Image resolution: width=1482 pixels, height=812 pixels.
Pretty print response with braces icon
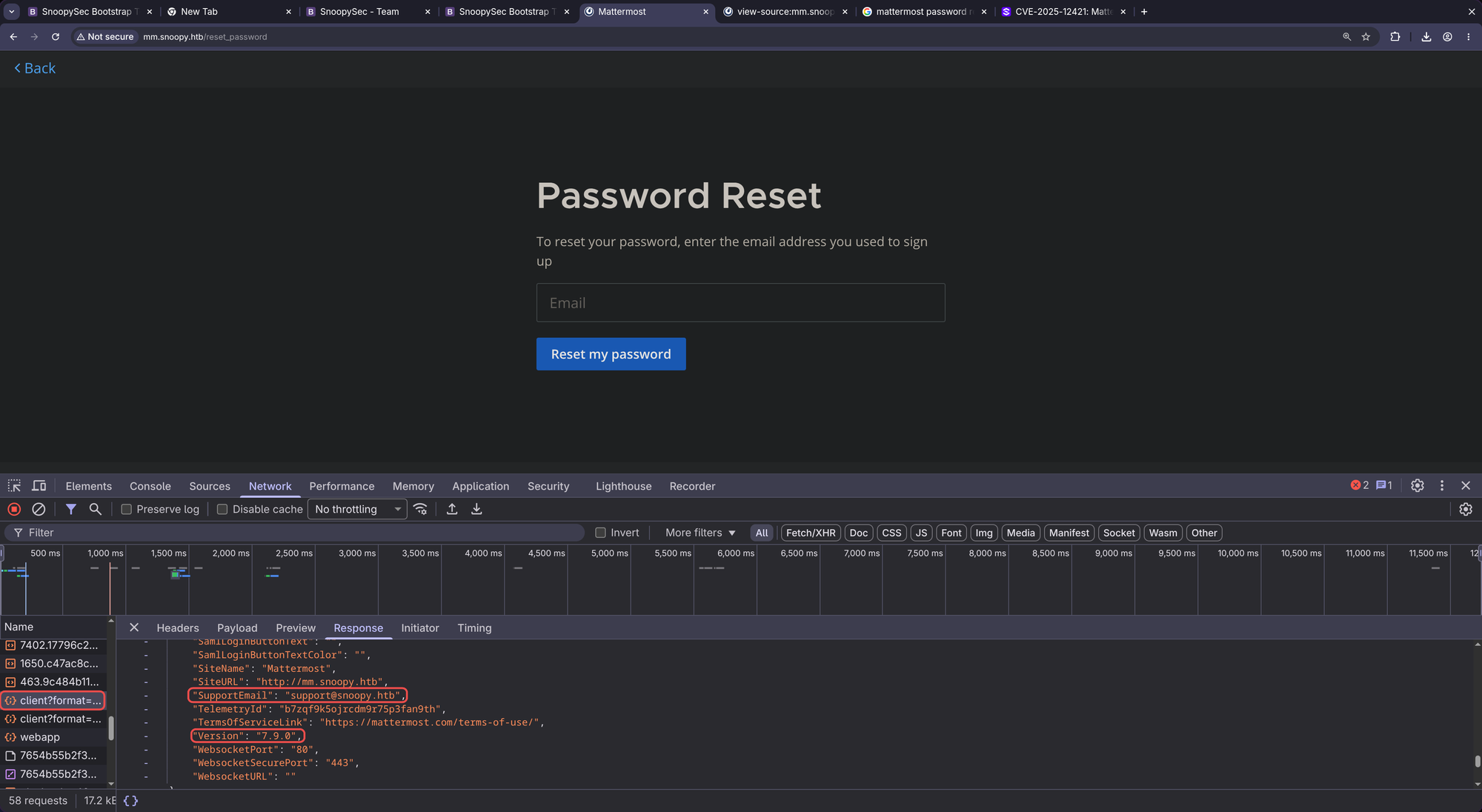[x=131, y=801]
